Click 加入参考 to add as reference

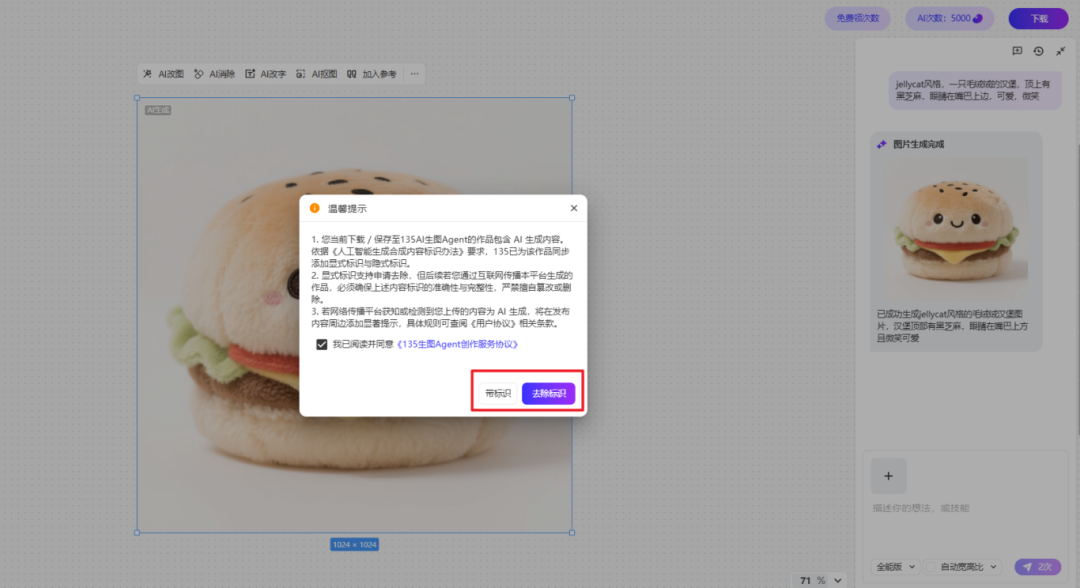coord(372,74)
